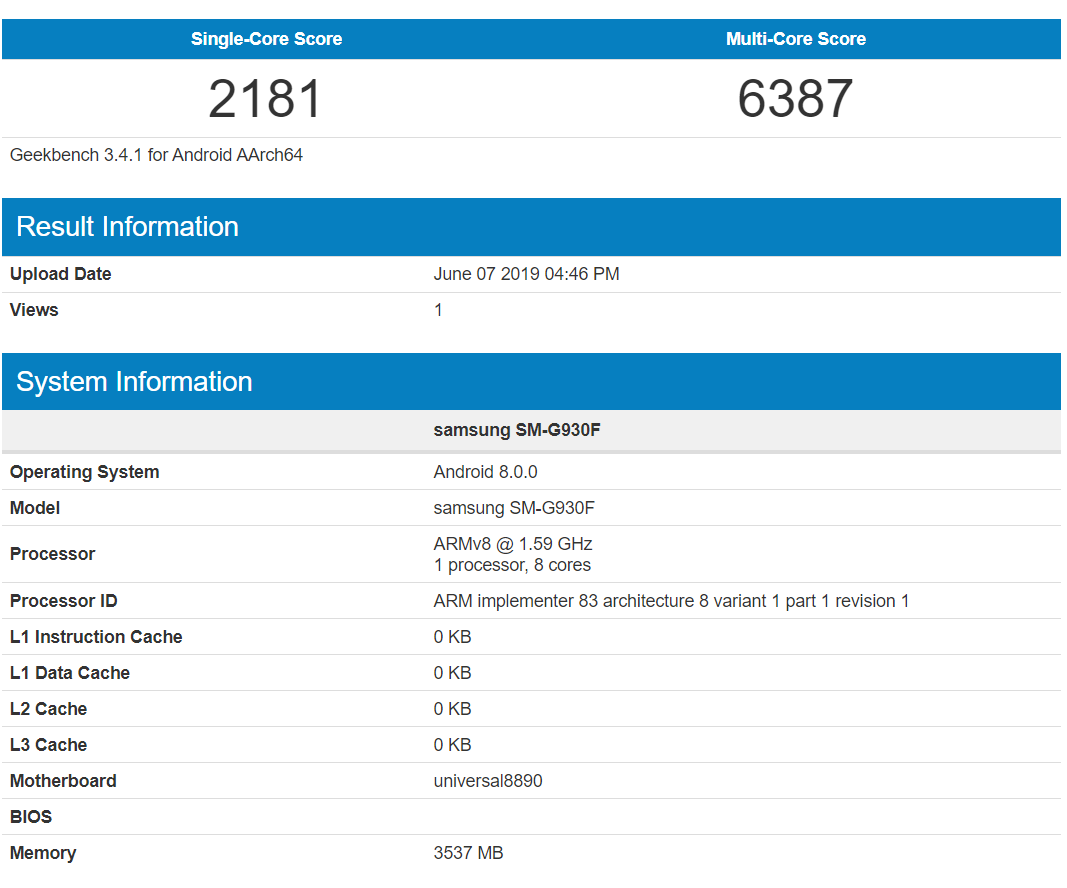Click the Operating System label
The height and width of the screenshot is (888, 1067).
[x=84, y=472]
